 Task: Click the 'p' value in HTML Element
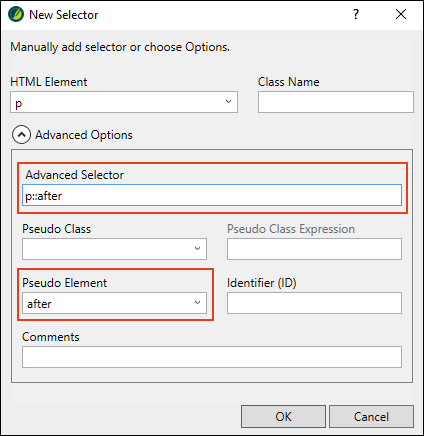click(x=19, y=104)
